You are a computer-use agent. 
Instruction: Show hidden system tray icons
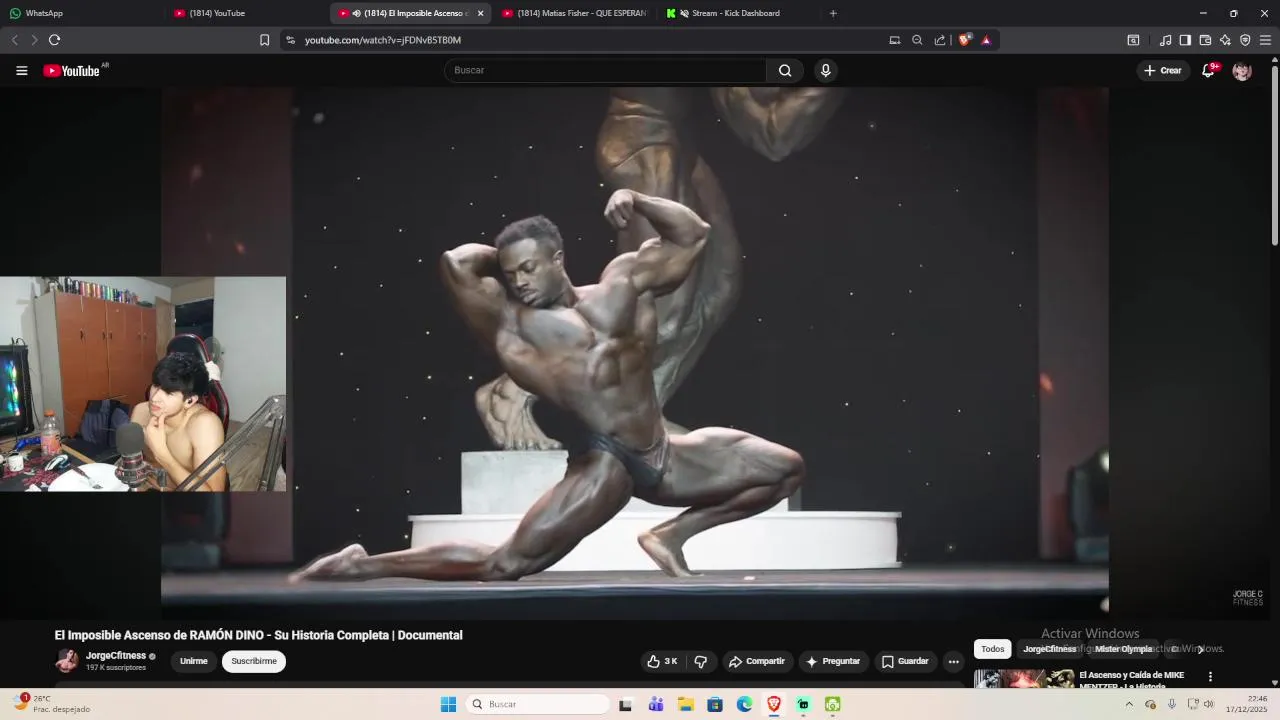point(1129,704)
